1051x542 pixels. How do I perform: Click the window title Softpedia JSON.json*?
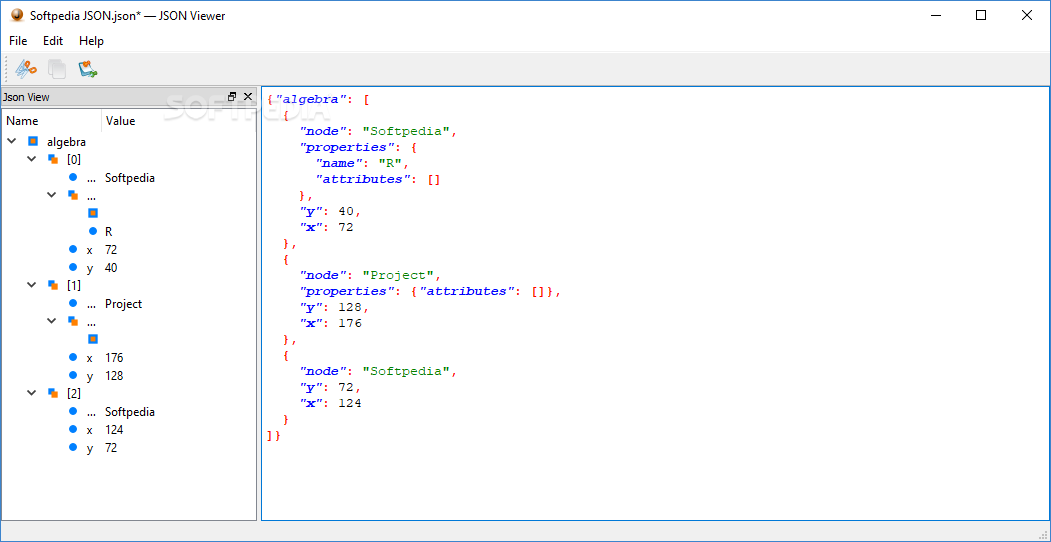86,15
